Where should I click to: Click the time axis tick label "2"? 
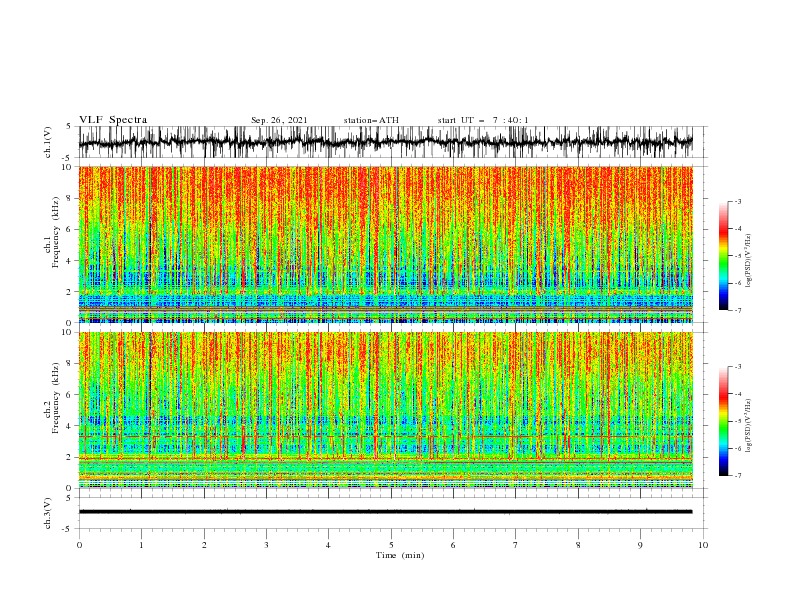204,545
